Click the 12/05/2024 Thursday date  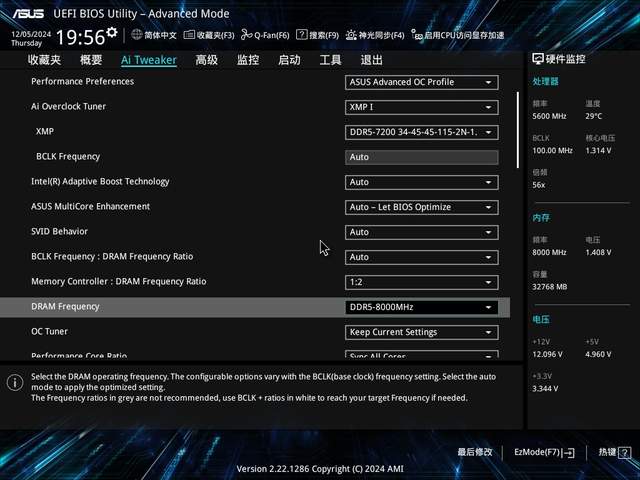click(31, 39)
